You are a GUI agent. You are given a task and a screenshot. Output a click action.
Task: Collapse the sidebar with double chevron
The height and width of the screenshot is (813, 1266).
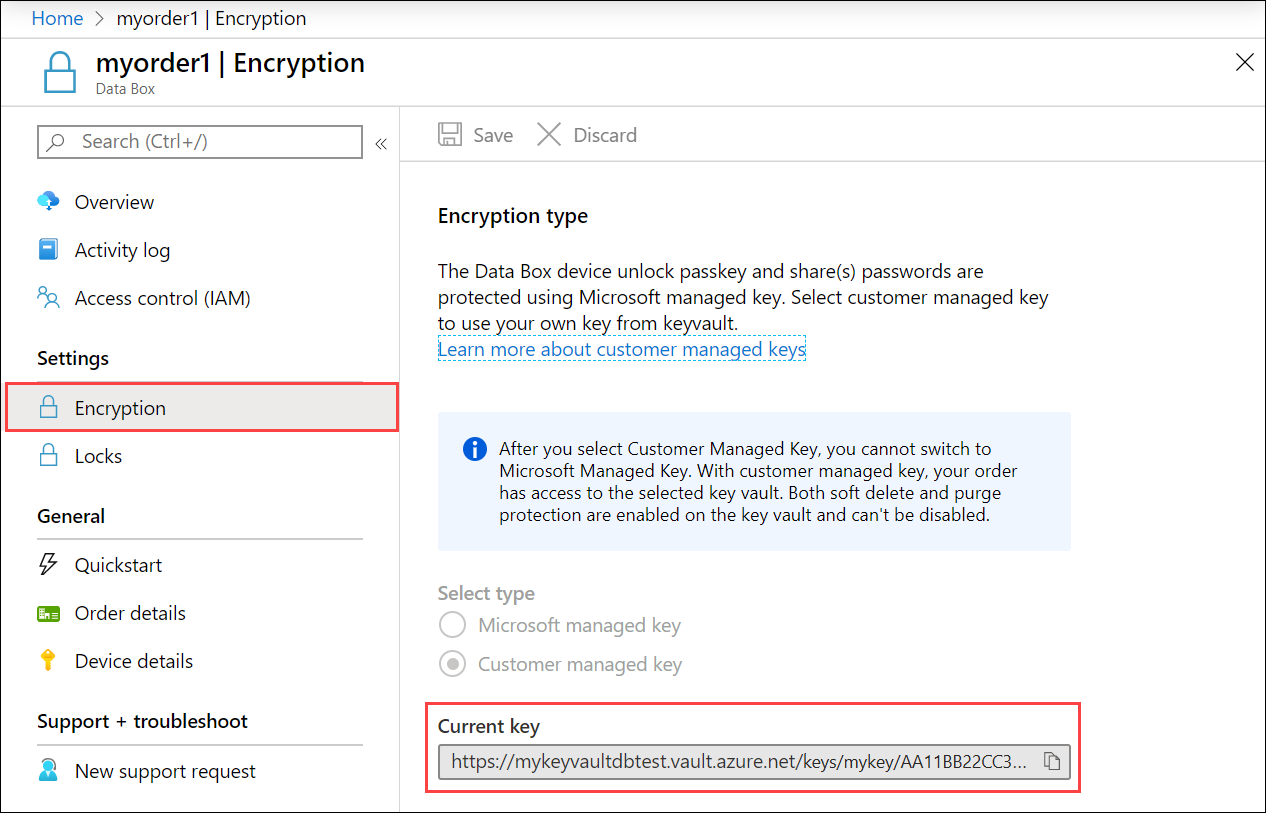pos(381,144)
